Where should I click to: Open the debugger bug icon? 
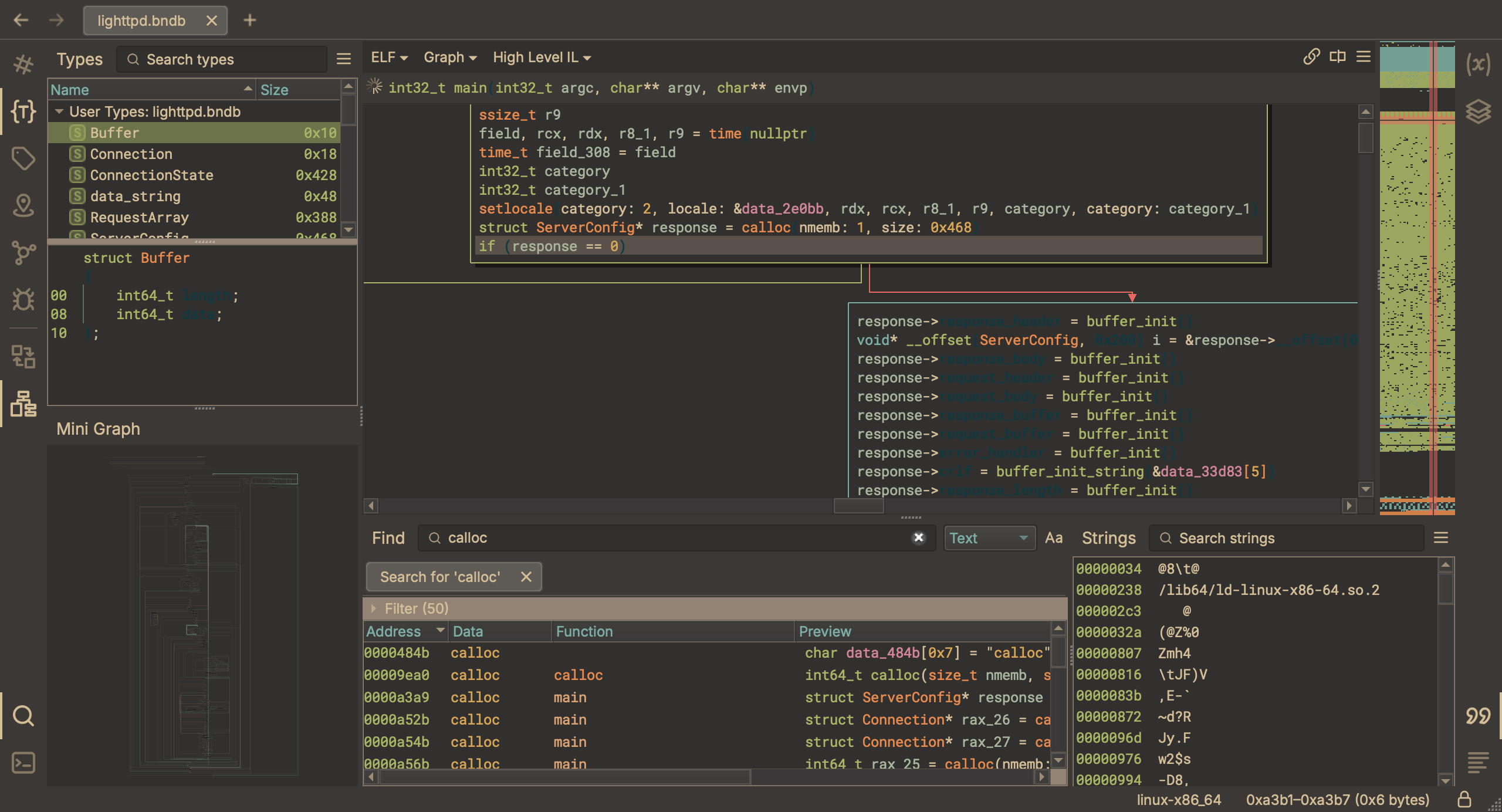coord(23,300)
